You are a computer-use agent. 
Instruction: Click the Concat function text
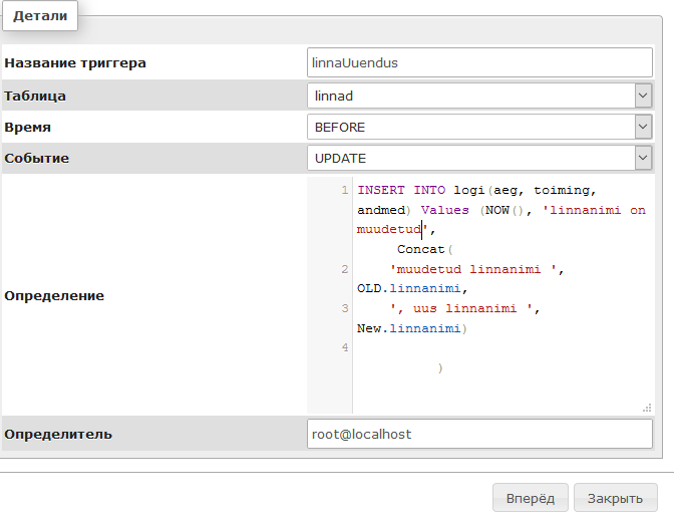[x=421, y=249]
